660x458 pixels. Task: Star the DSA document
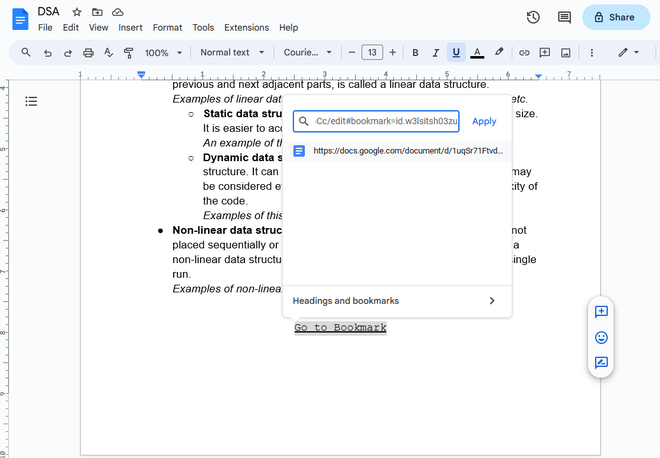click(77, 12)
